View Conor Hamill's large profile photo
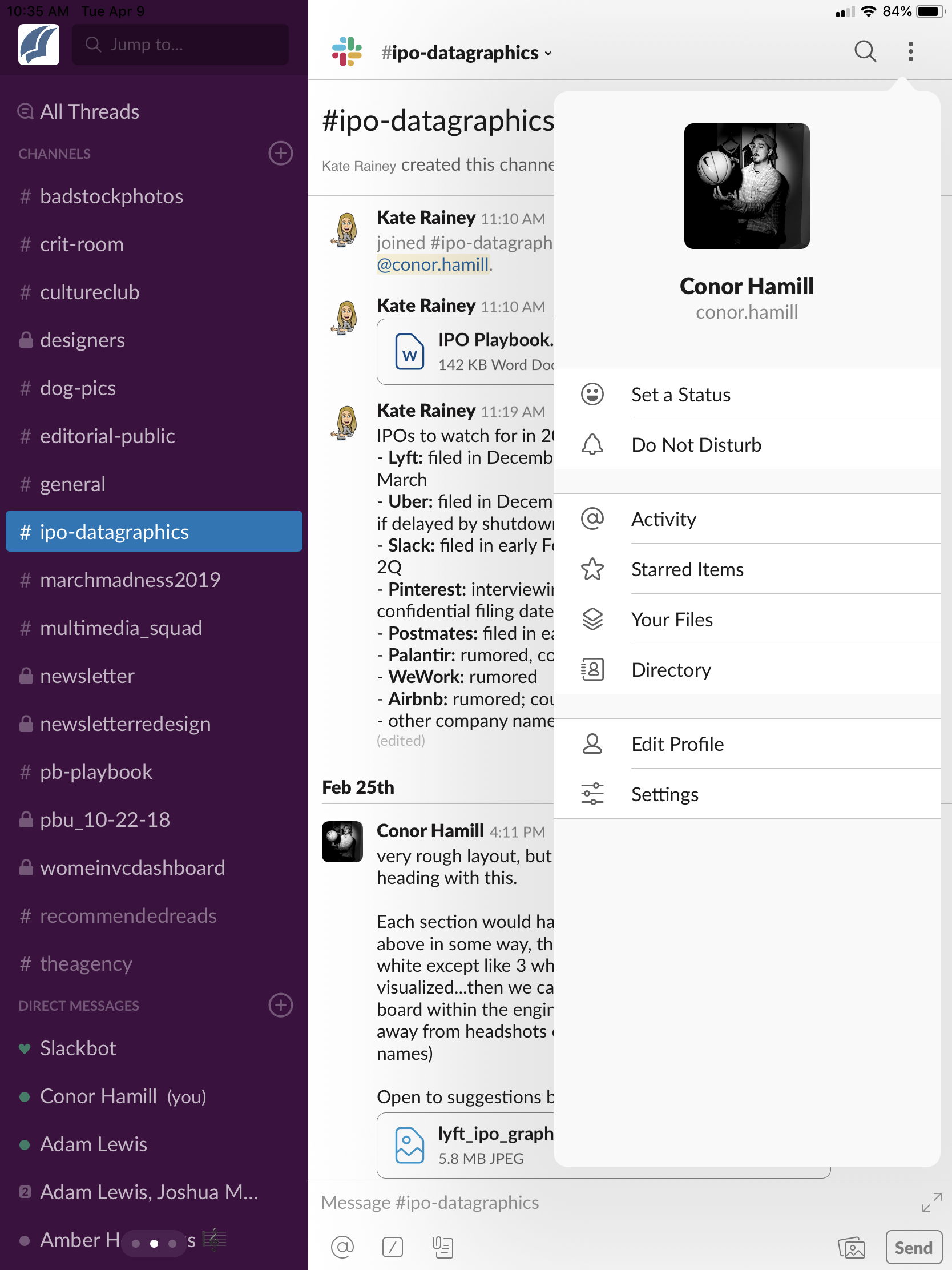 [747, 186]
